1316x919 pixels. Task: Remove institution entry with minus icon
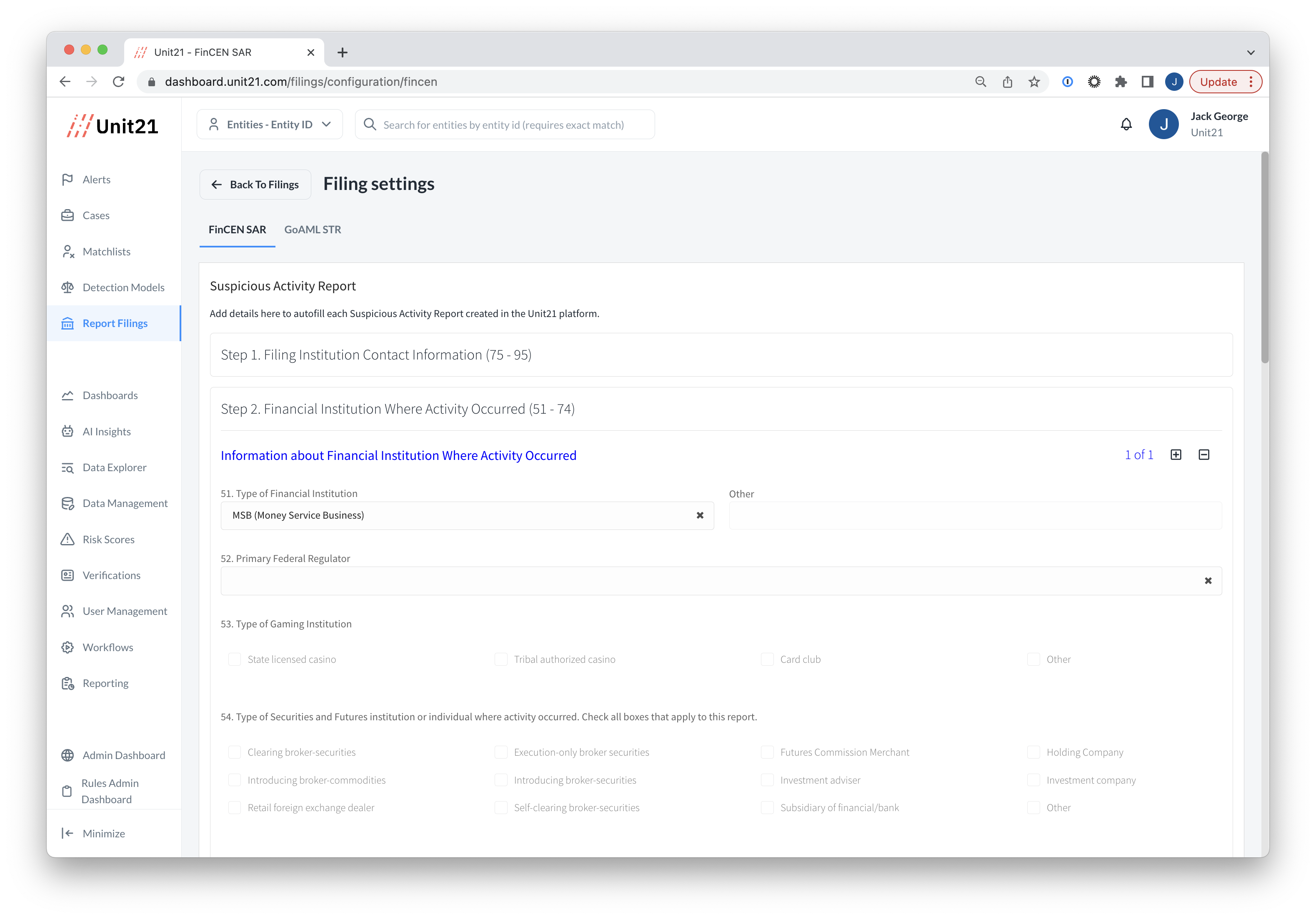[1203, 455]
